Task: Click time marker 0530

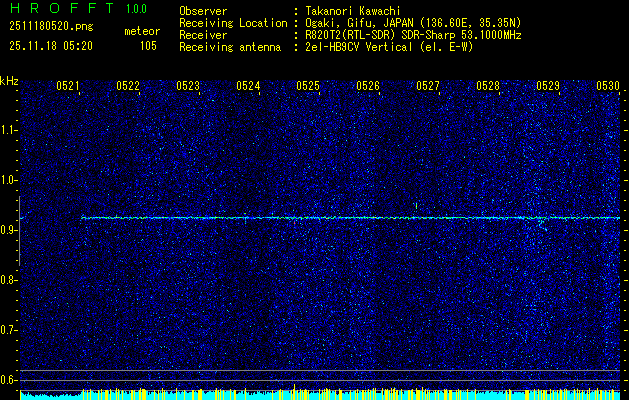Action: click(x=608, y=85)
